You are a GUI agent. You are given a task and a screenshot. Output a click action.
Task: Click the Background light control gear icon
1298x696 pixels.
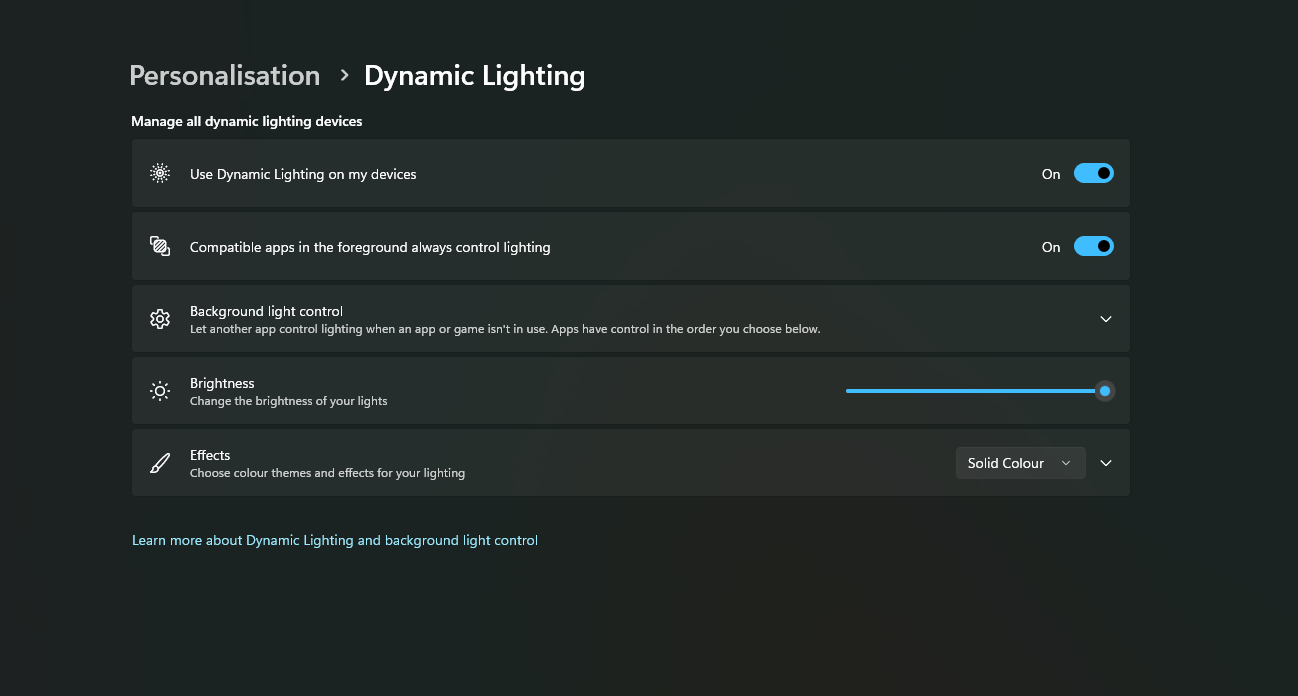160,319
